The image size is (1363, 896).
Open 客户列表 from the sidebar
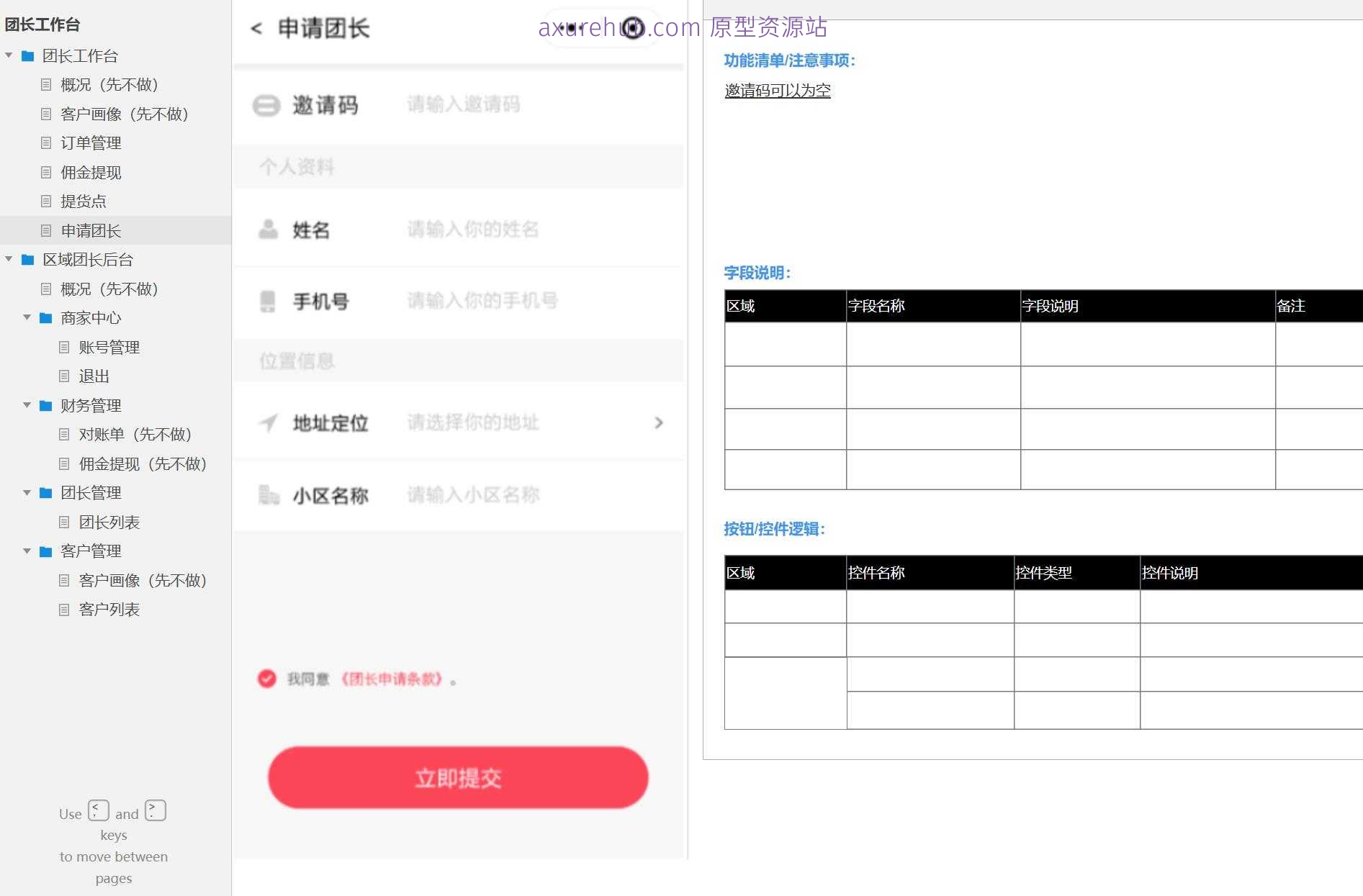tap(105, 610)
